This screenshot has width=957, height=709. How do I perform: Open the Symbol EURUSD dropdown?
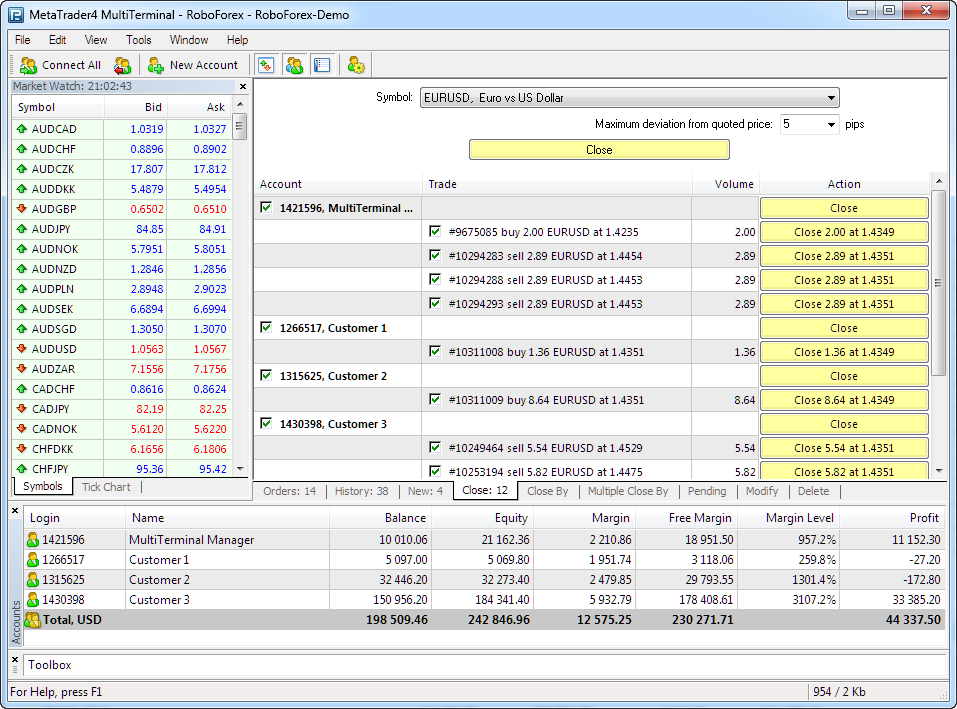point(831,98)
